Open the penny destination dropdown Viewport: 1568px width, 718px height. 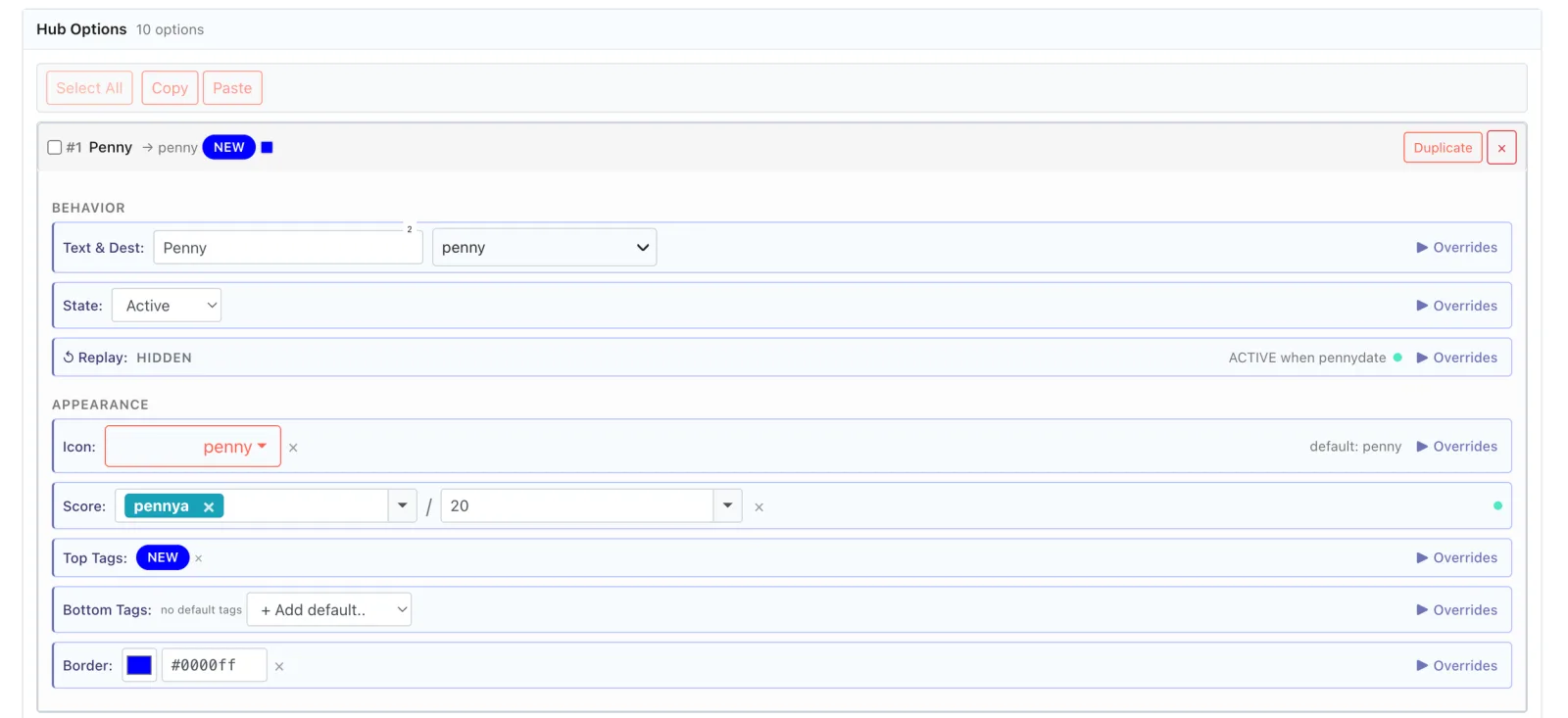click(545, 248)
